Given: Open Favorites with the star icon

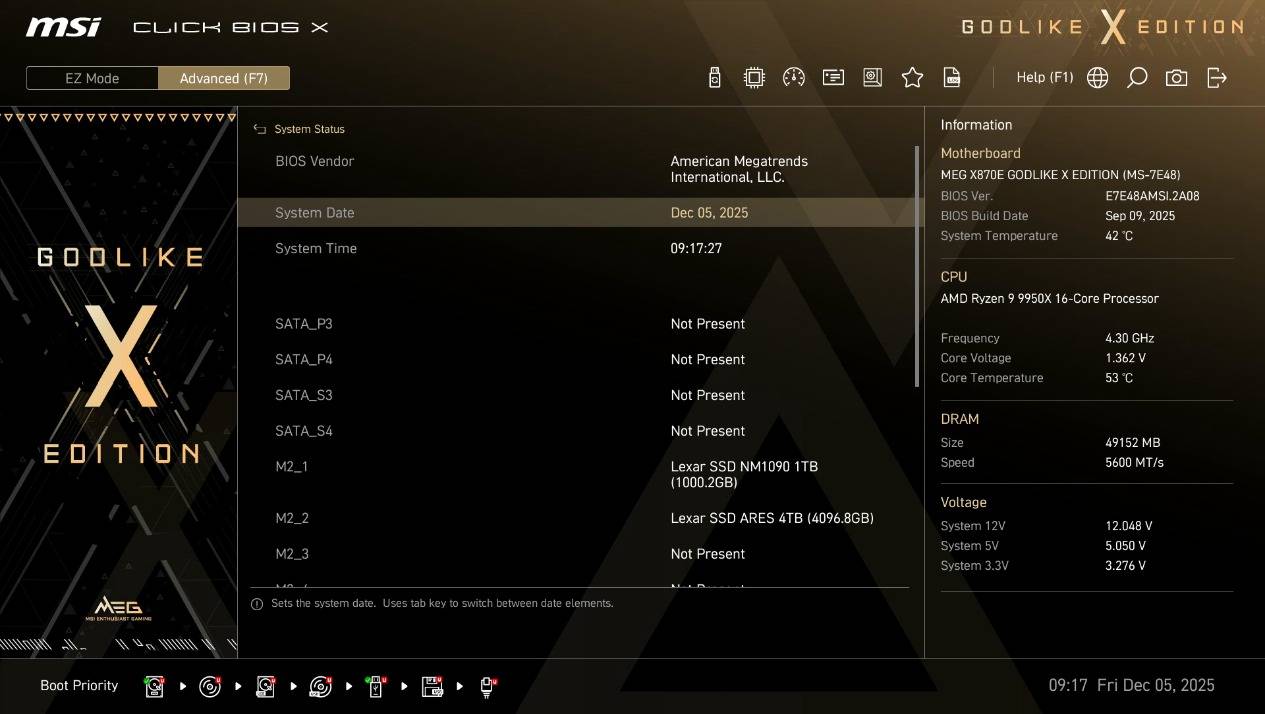Looking at the screenshot, I should click(x=912, y=78).
